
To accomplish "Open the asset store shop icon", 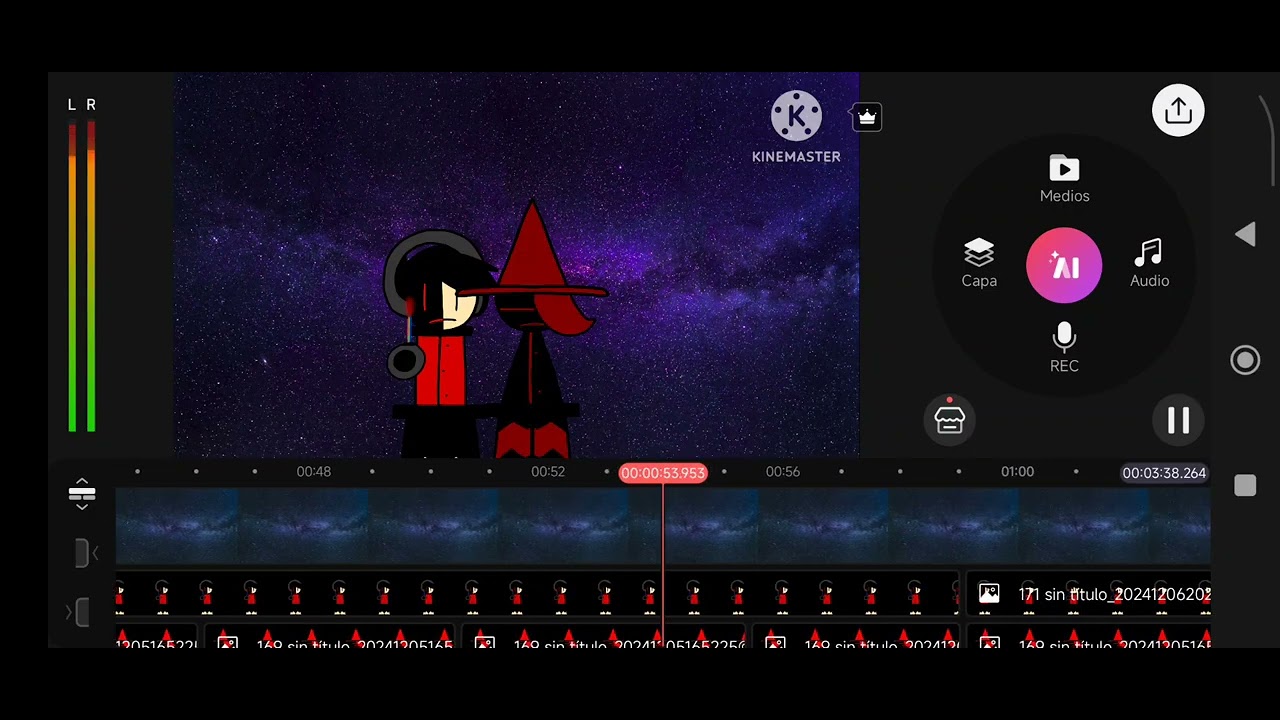I will [x=949, y=419].
